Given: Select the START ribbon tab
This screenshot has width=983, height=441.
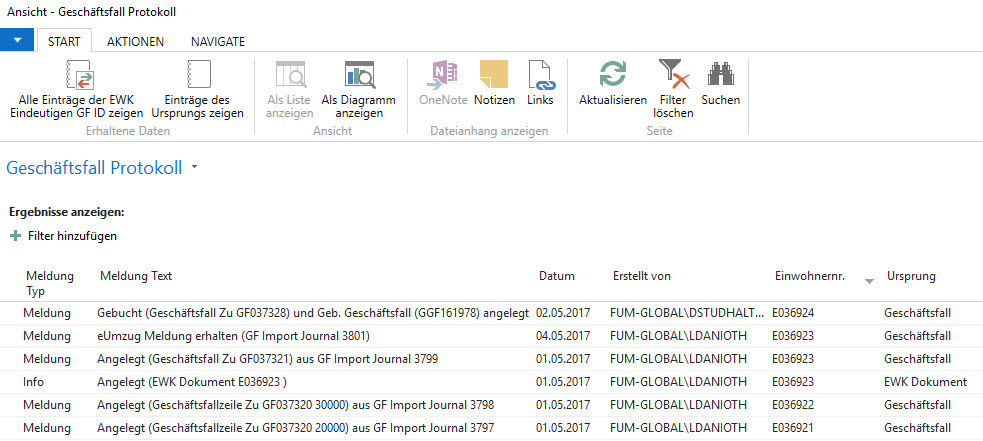Looking at the screenshot, I should (x=64, y=41).
